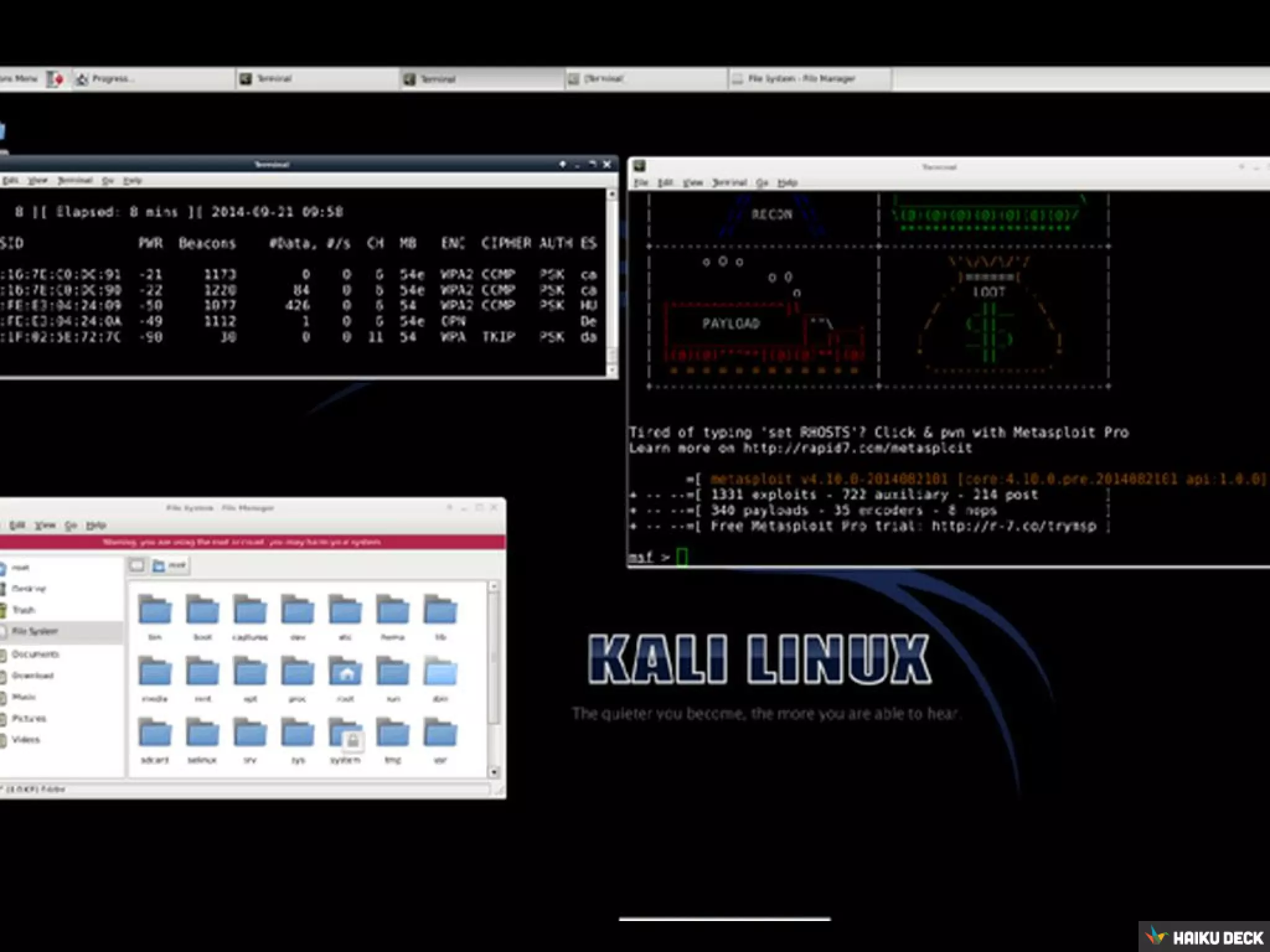Select Trash in File Manager sidebar
Image resolution: width=1270 pixels, height=952 pixels.
(23, 610)
